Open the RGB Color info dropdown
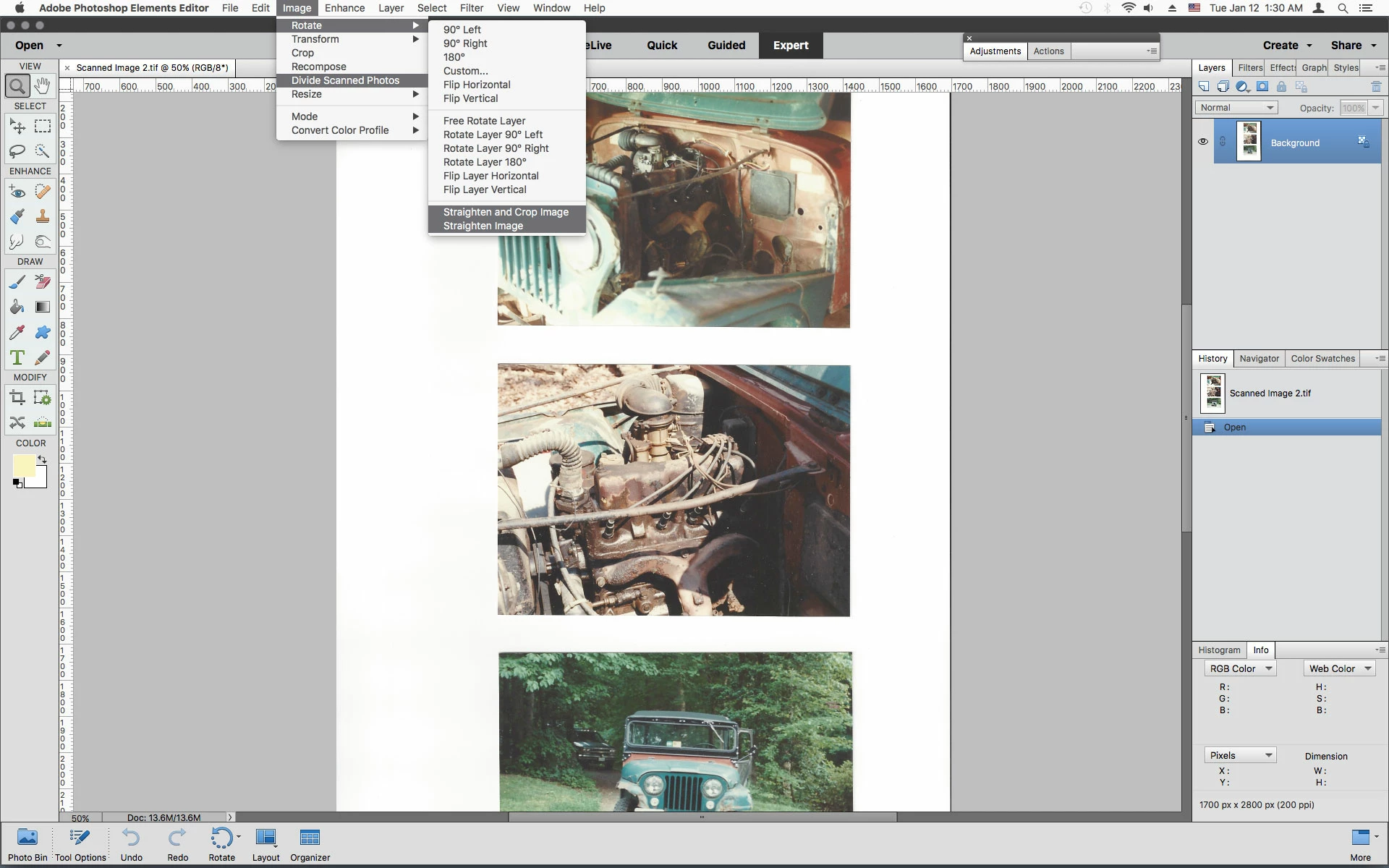Screen dimensions: 1389x868 (x=1240, y=668)
